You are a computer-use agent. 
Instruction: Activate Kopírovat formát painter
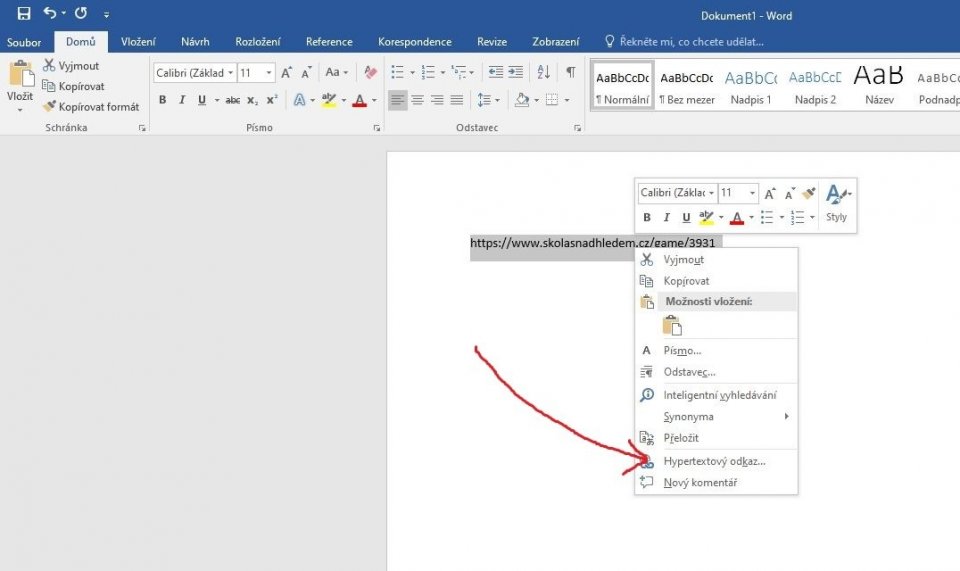tap(91, 106)
